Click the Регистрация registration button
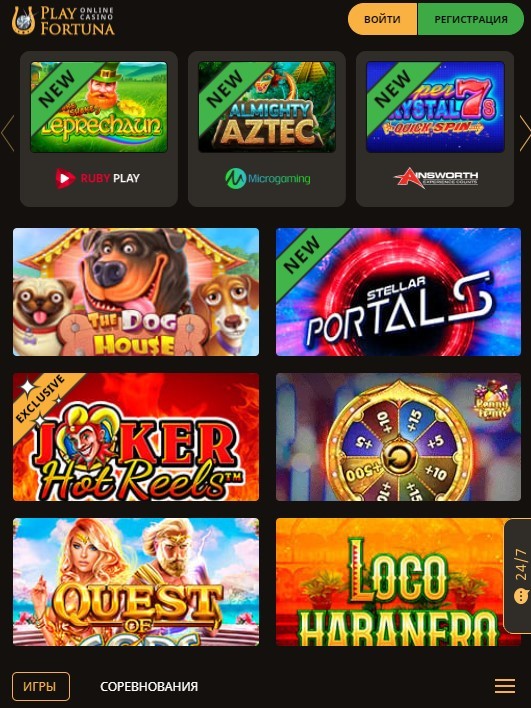This screenshot has height=708, width=531. tap(471, 19)
